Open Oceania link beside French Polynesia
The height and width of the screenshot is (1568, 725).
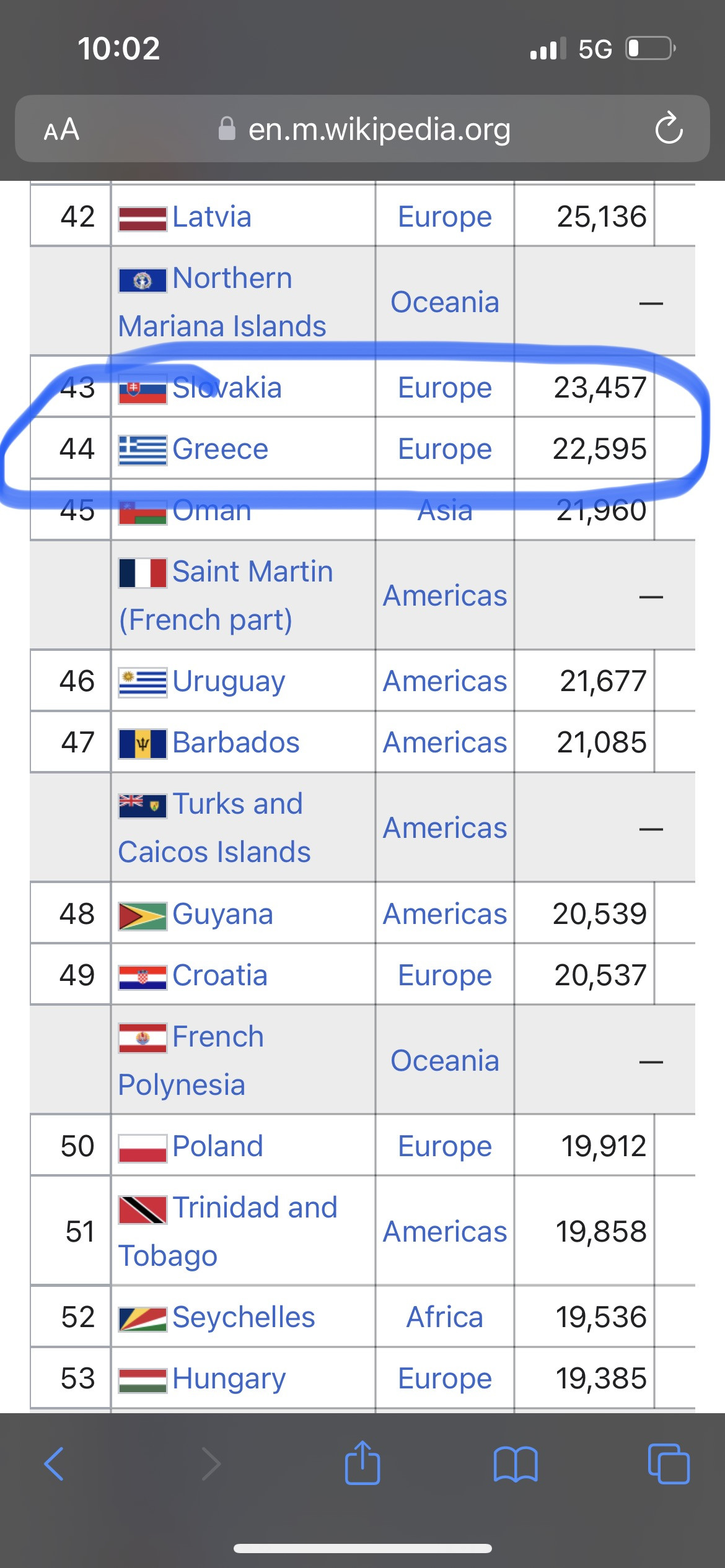coord(444,1060)
